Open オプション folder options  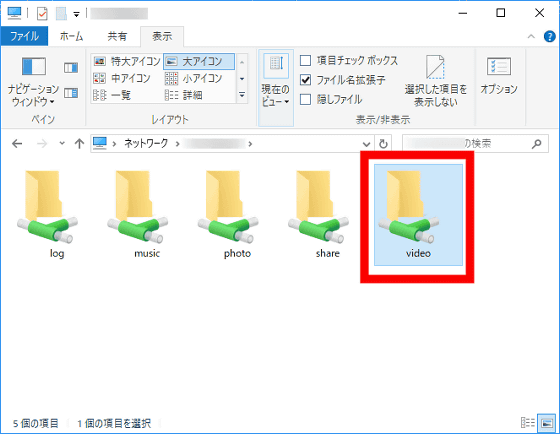499,75
